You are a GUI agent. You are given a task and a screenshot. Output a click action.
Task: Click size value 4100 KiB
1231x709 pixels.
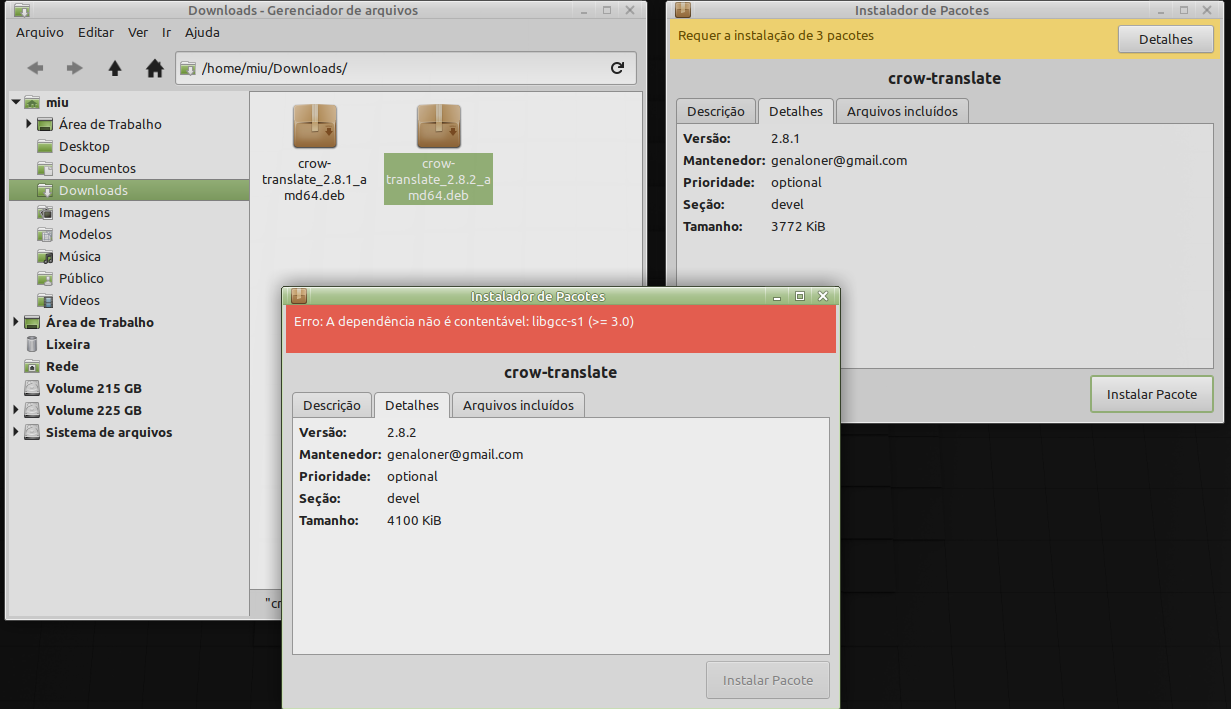[414, 520]
